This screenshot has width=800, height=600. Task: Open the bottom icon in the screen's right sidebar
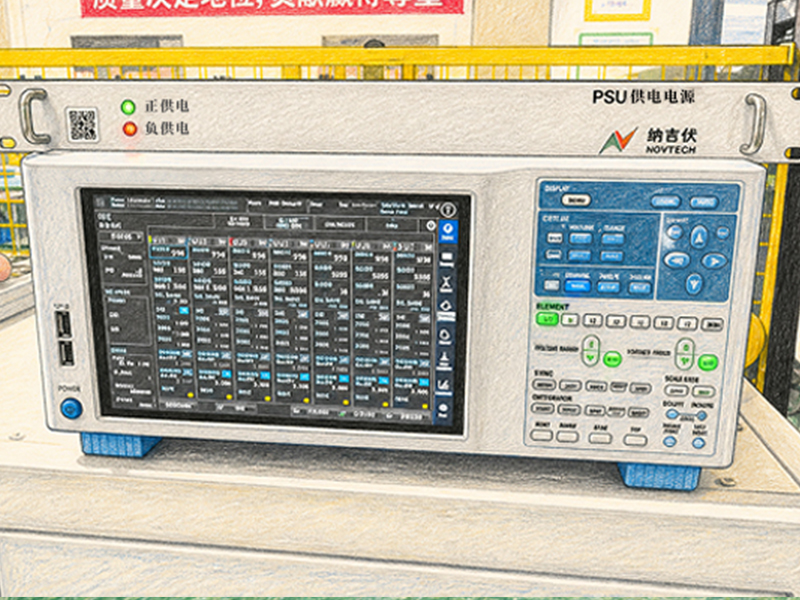click(443, 411)
